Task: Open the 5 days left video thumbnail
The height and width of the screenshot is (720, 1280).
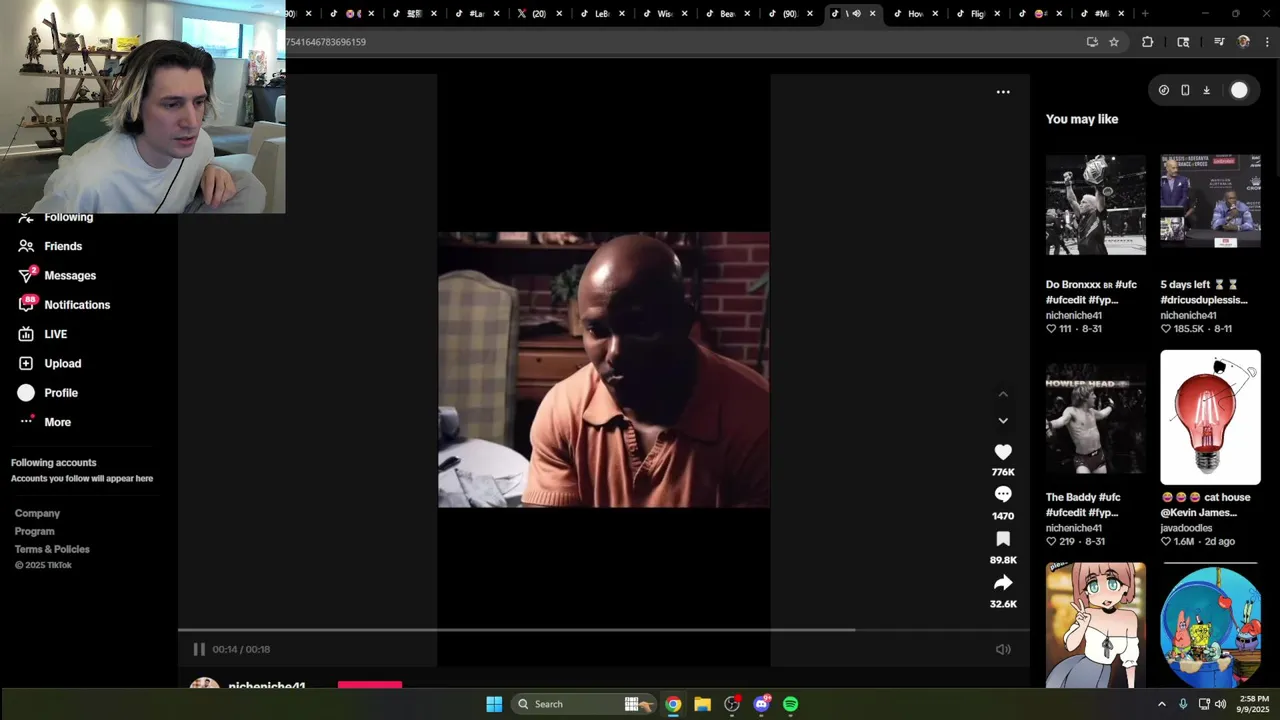Action: [x=1210, y=201]
